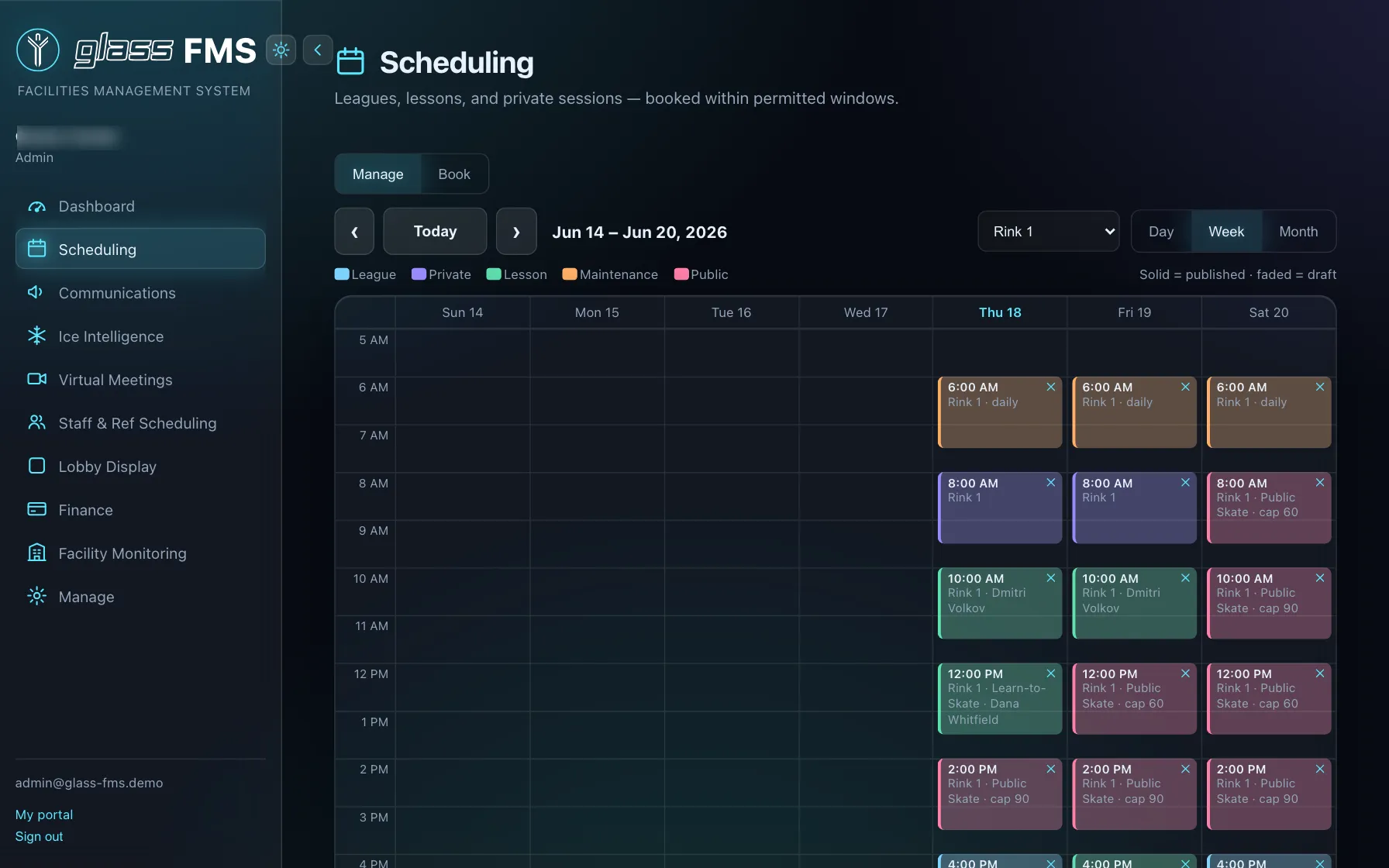Remove Thu 12:00 PM Learn-to-Skate event
The height and width of the screenshot is (868, 1389).
(1051, 673)
